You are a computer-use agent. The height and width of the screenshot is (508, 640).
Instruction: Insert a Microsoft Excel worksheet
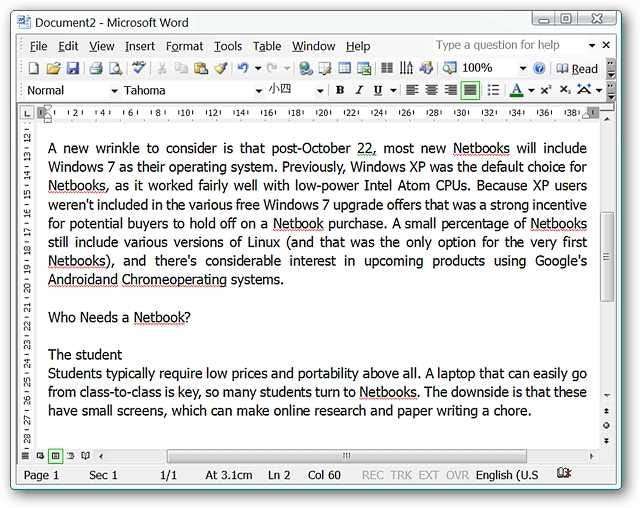[364, 68]
